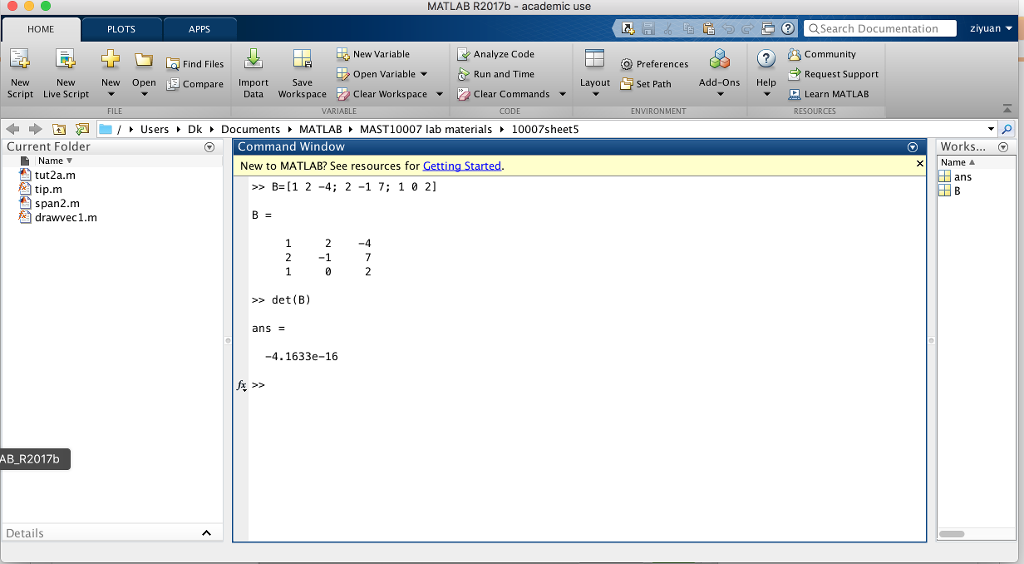1024x564 pixels.
Task: Click the browse for folder icon
Action: click(82, 129)
